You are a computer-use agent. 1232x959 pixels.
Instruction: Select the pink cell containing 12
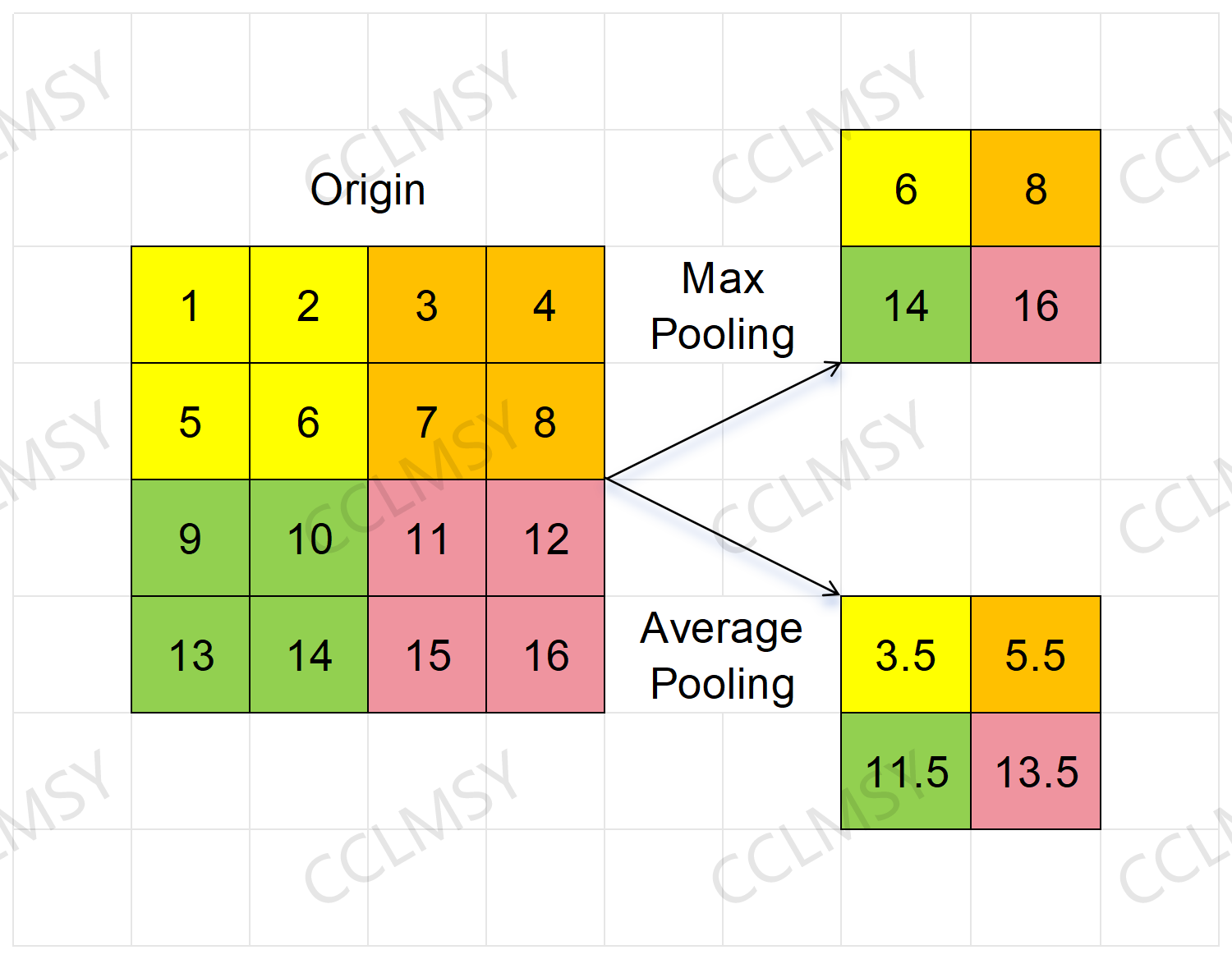coord(545,539)
